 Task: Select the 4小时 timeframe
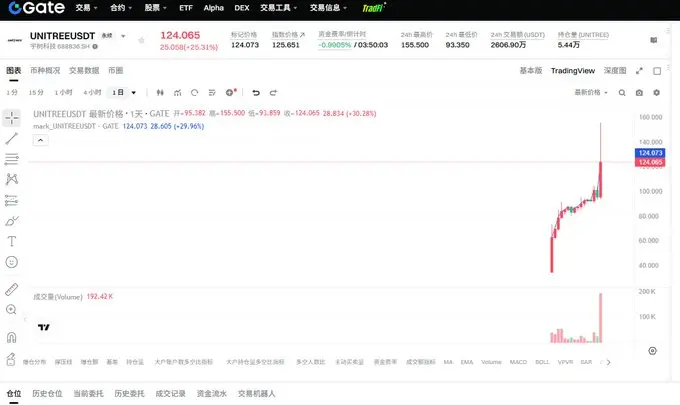(92, 92)
